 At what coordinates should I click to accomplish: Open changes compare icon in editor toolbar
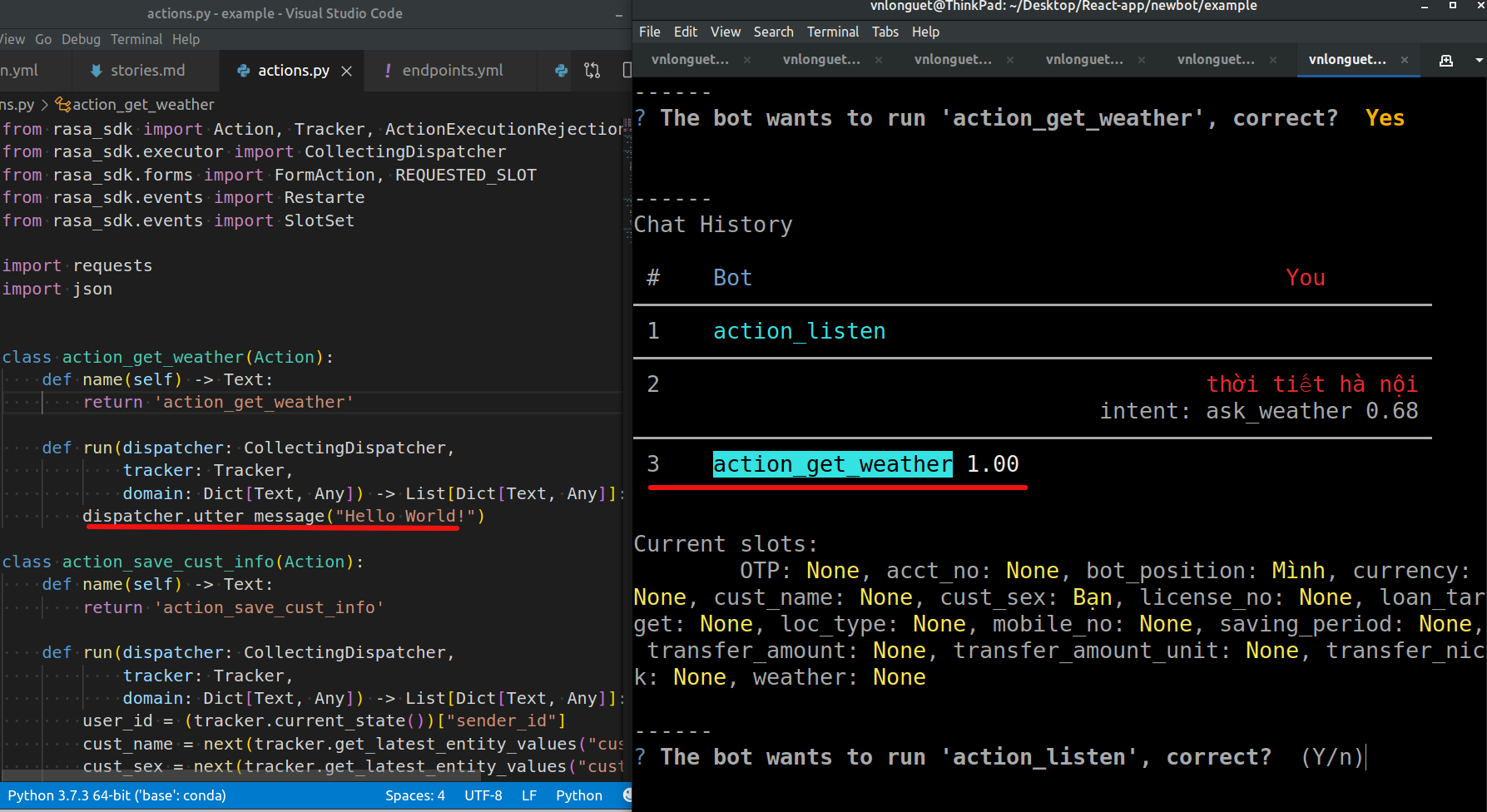coord(592,71)
